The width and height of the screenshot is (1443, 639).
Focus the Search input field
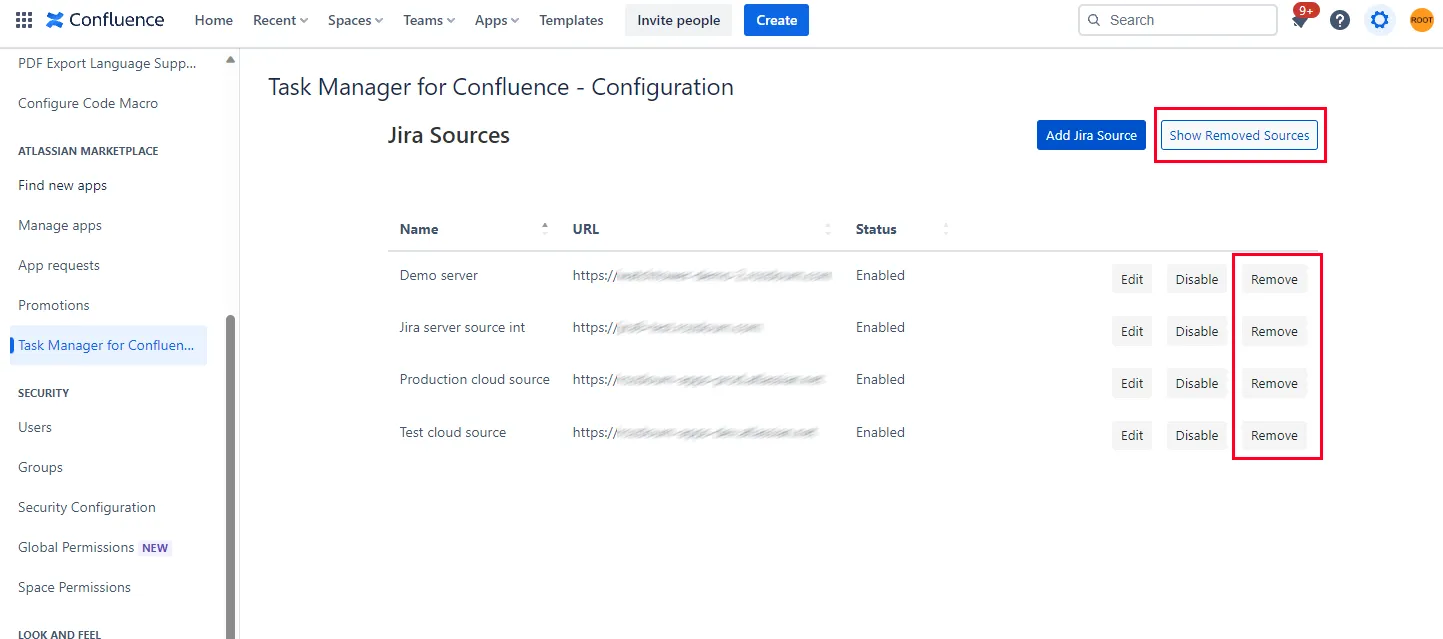click(x=1177, y=20)
